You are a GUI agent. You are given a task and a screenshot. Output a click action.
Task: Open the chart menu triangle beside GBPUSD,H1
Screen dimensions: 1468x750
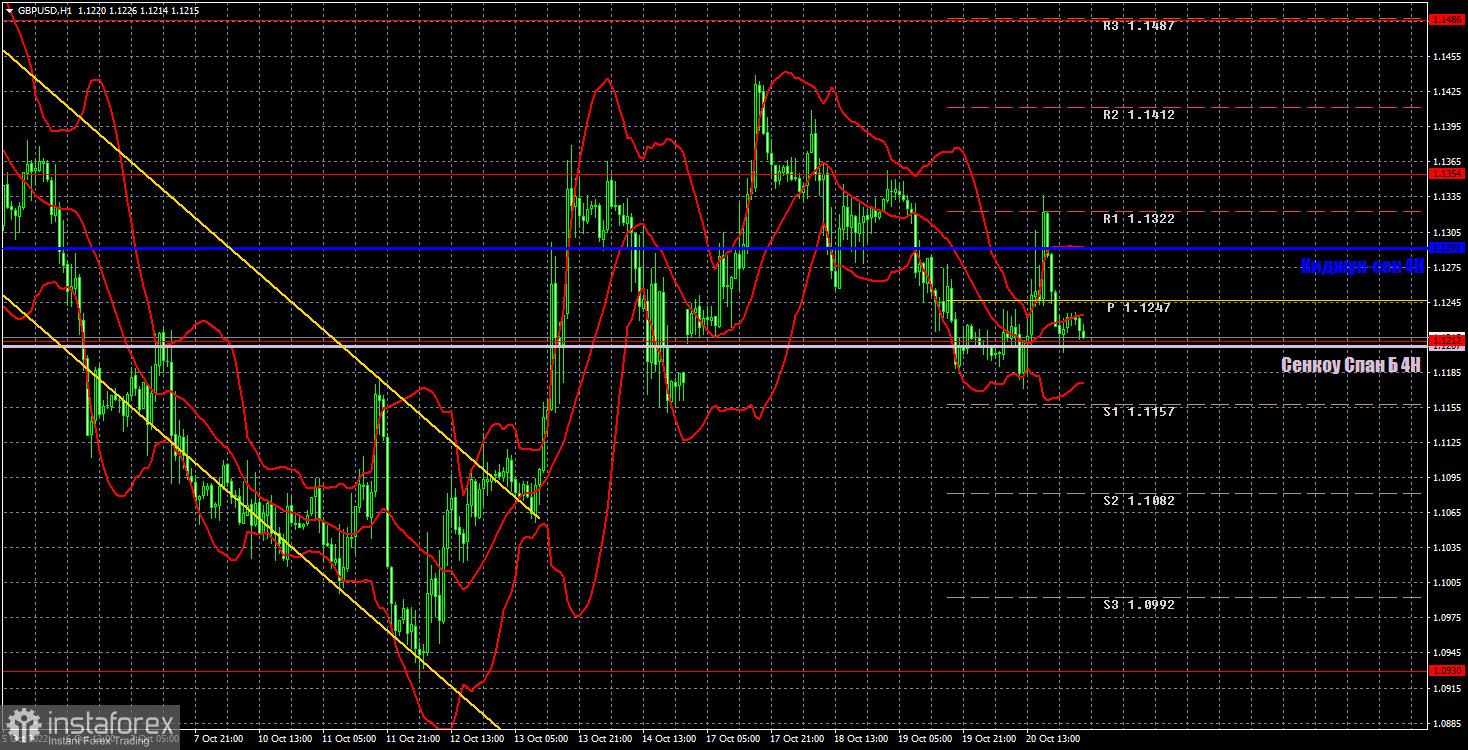9,10
